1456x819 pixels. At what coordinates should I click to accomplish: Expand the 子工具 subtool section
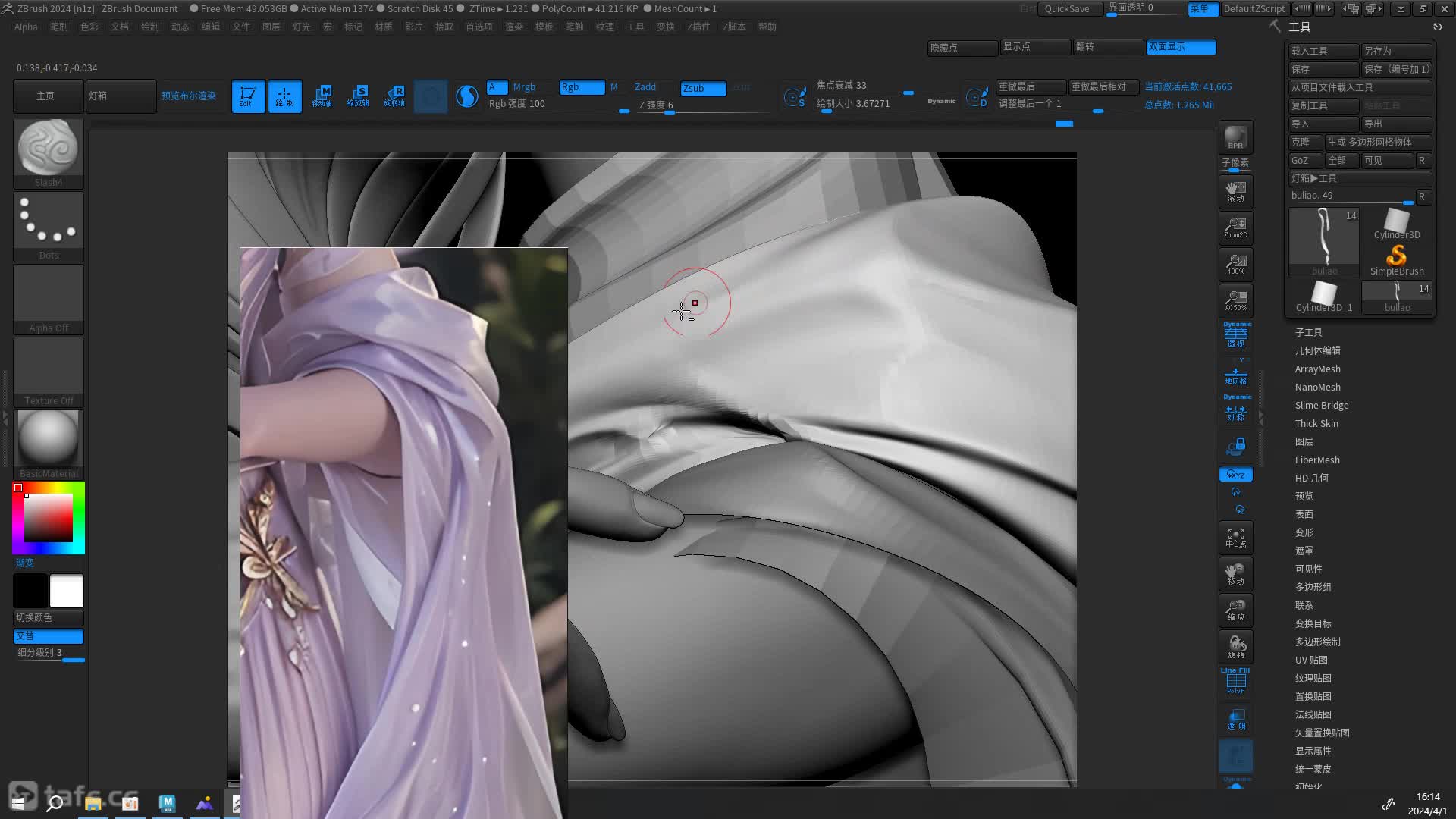click(1309, 333)
